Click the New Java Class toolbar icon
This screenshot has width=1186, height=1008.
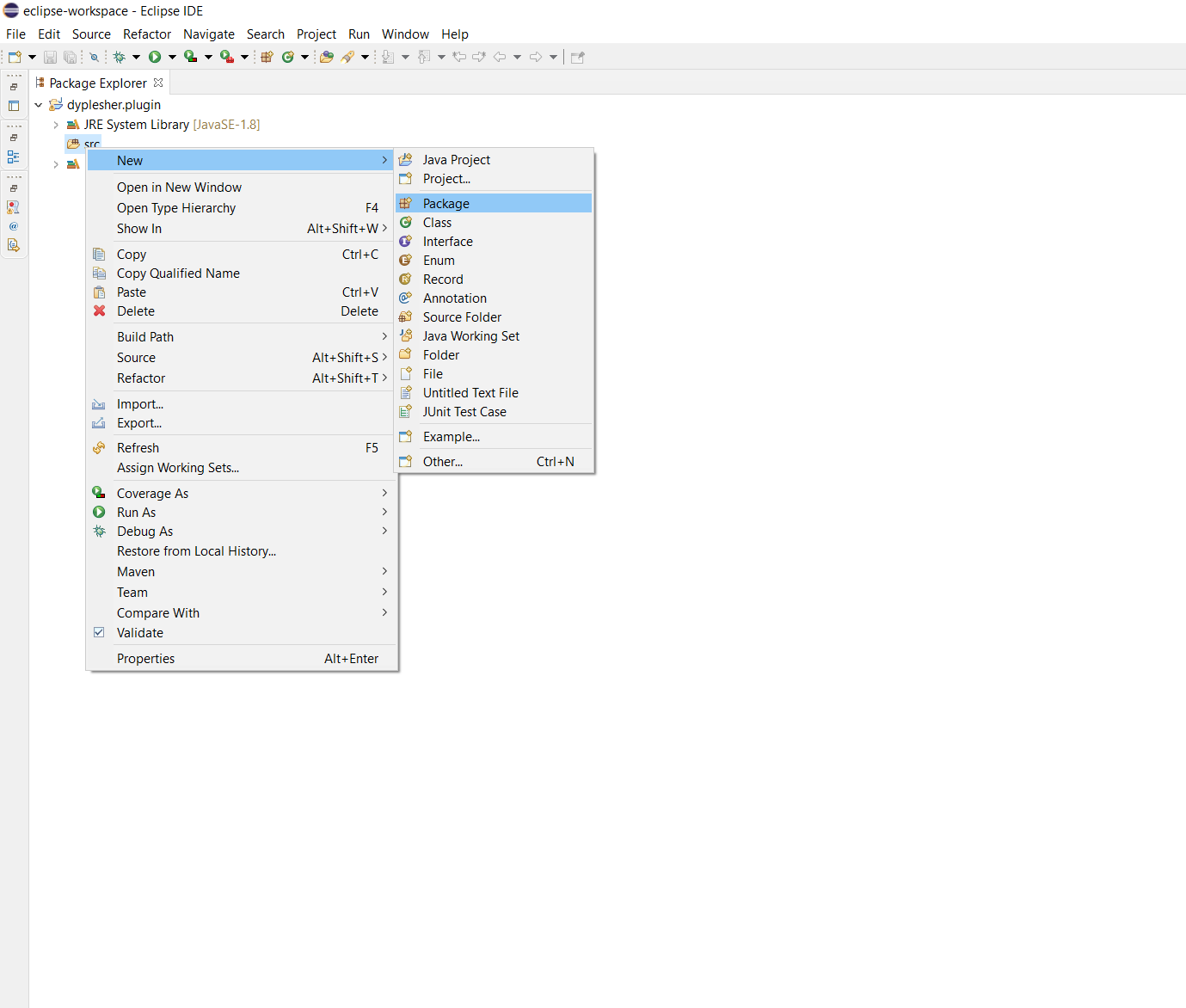click(x=288, y=57)
